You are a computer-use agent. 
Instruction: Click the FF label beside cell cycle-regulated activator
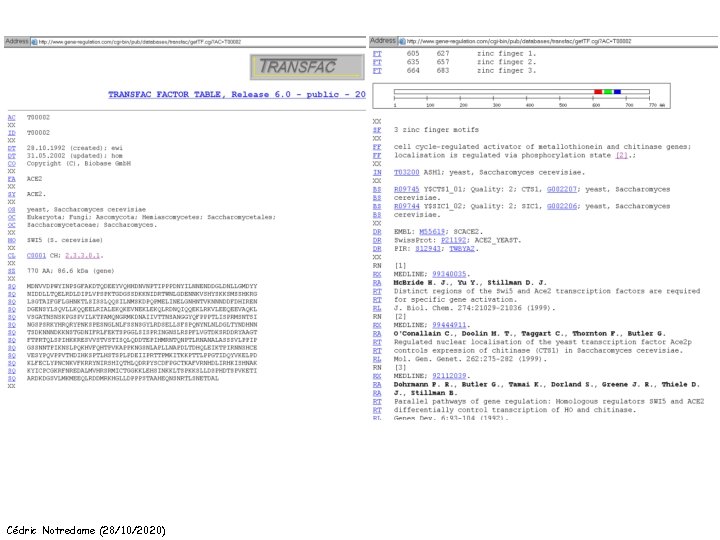click(x=377, y=147)
